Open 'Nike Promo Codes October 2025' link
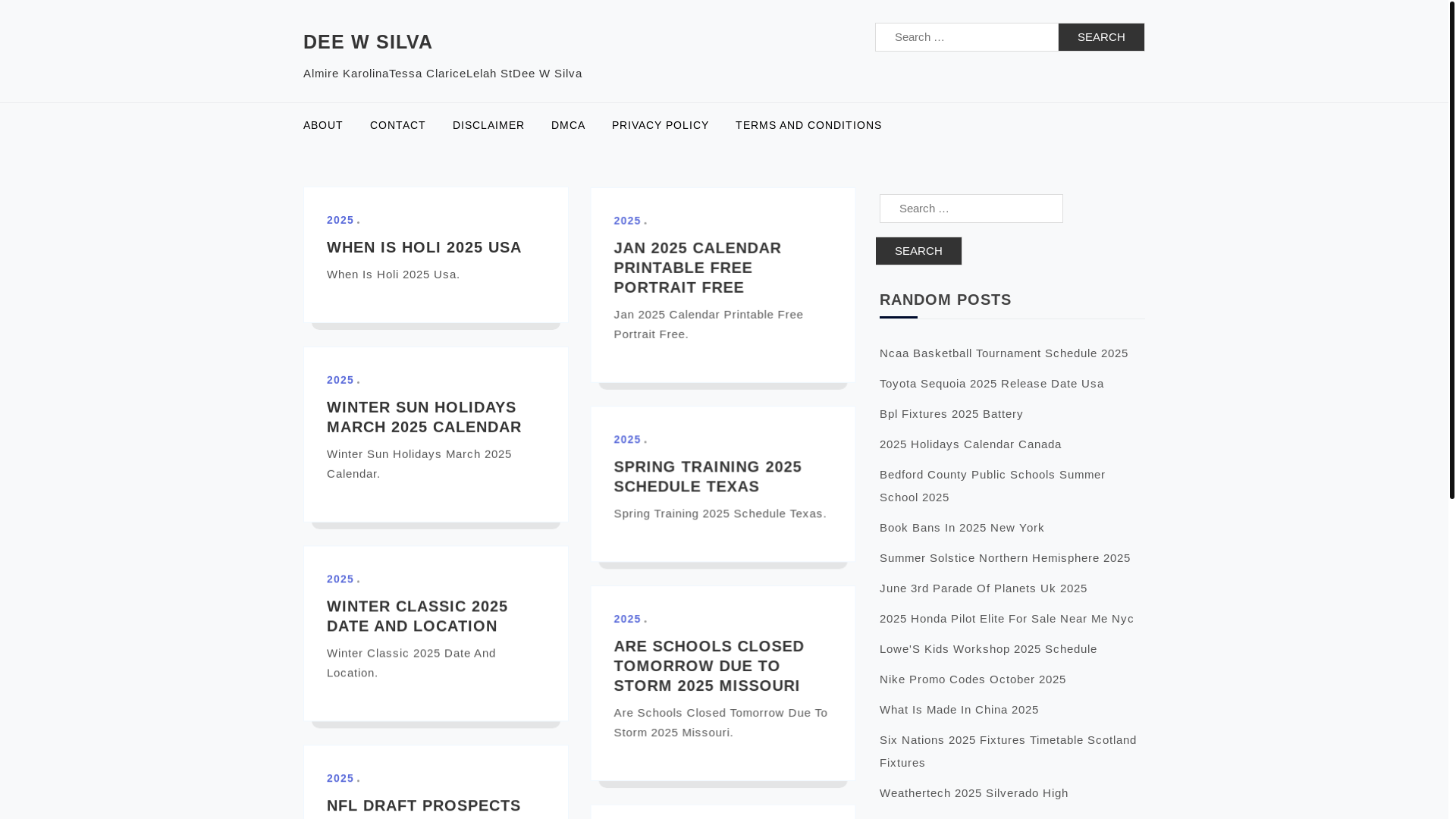The width and height of the screenshot is (1456, 819). [973, 679]
